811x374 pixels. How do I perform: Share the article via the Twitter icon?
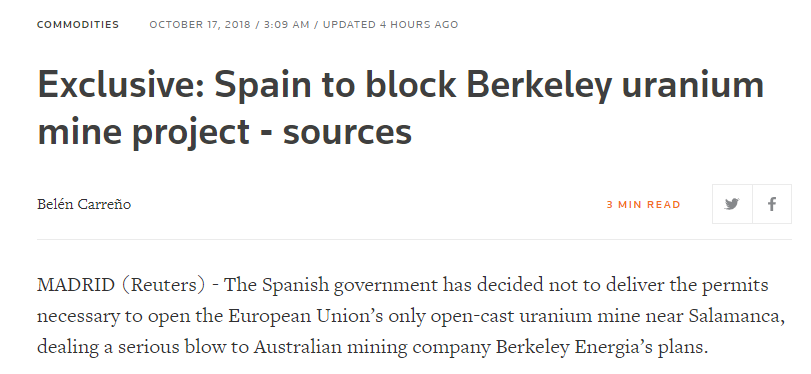pos(732,204)
